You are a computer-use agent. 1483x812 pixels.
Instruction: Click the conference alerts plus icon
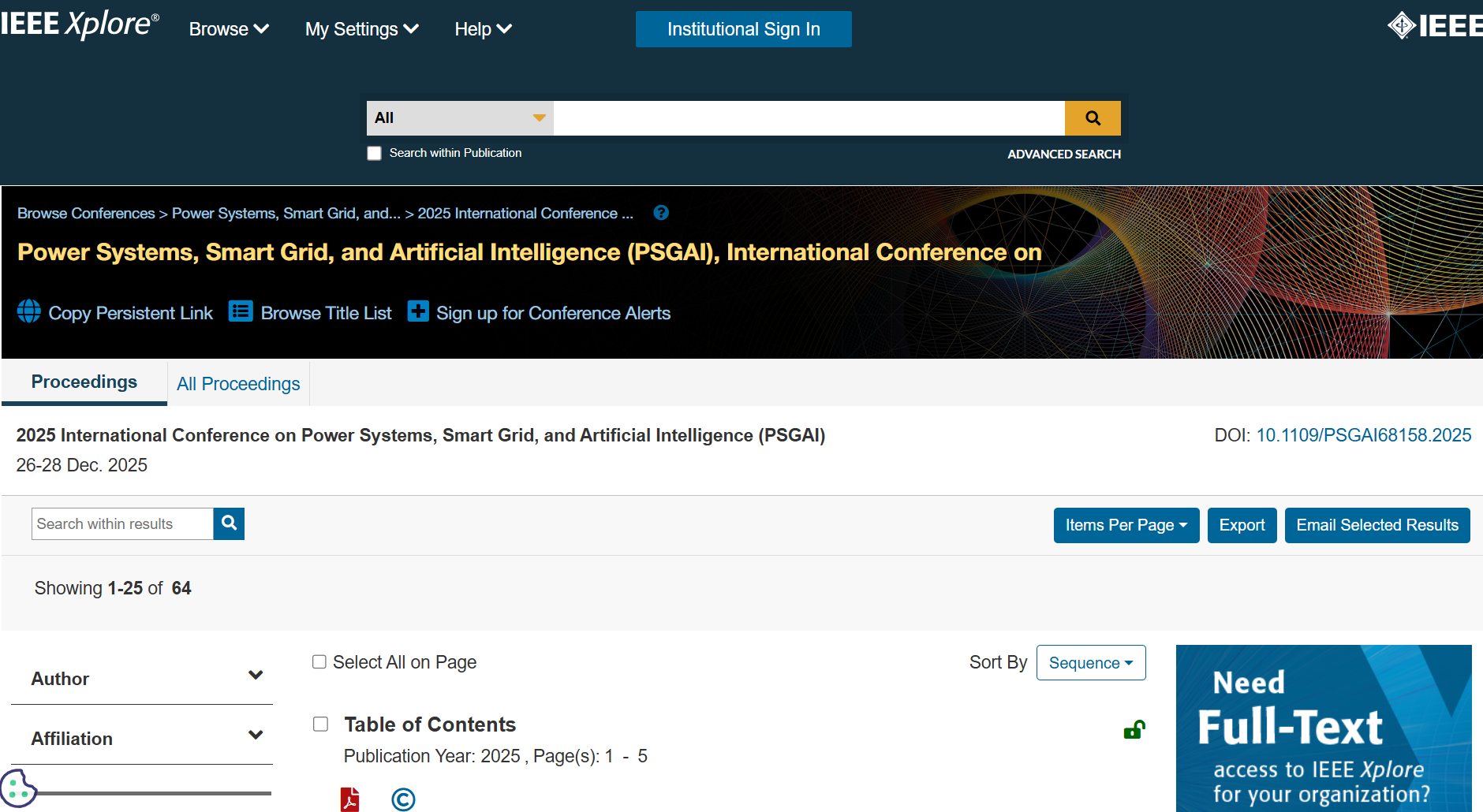418,311
